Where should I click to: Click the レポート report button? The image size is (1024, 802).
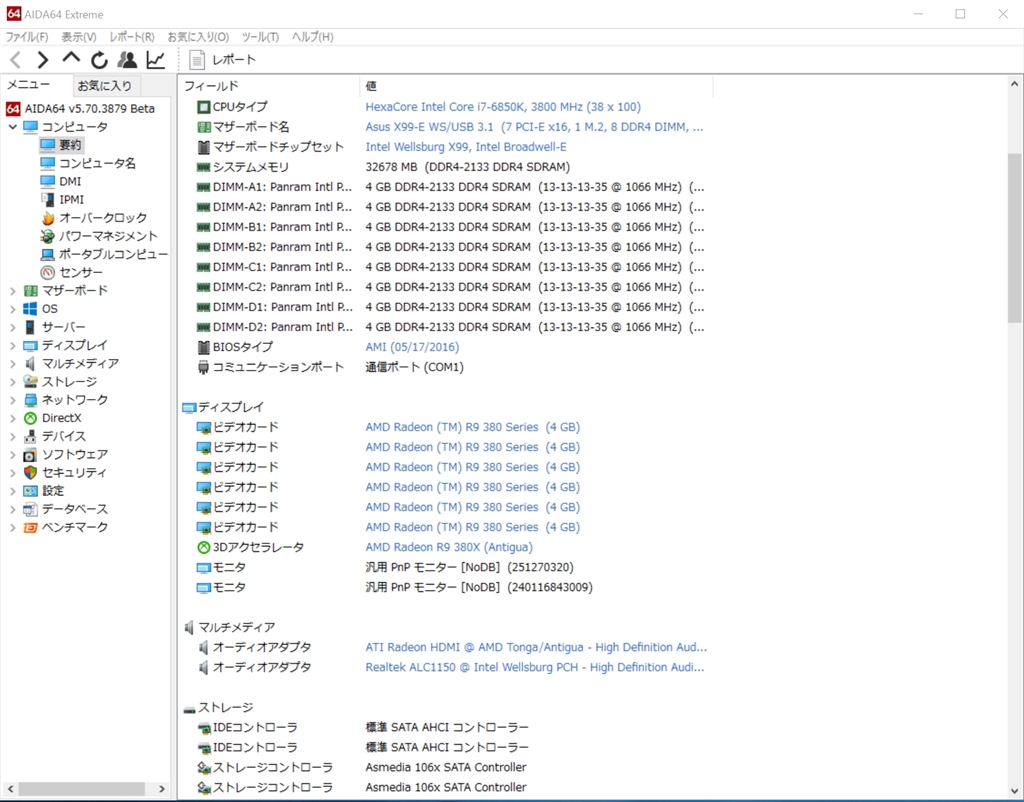223,60
